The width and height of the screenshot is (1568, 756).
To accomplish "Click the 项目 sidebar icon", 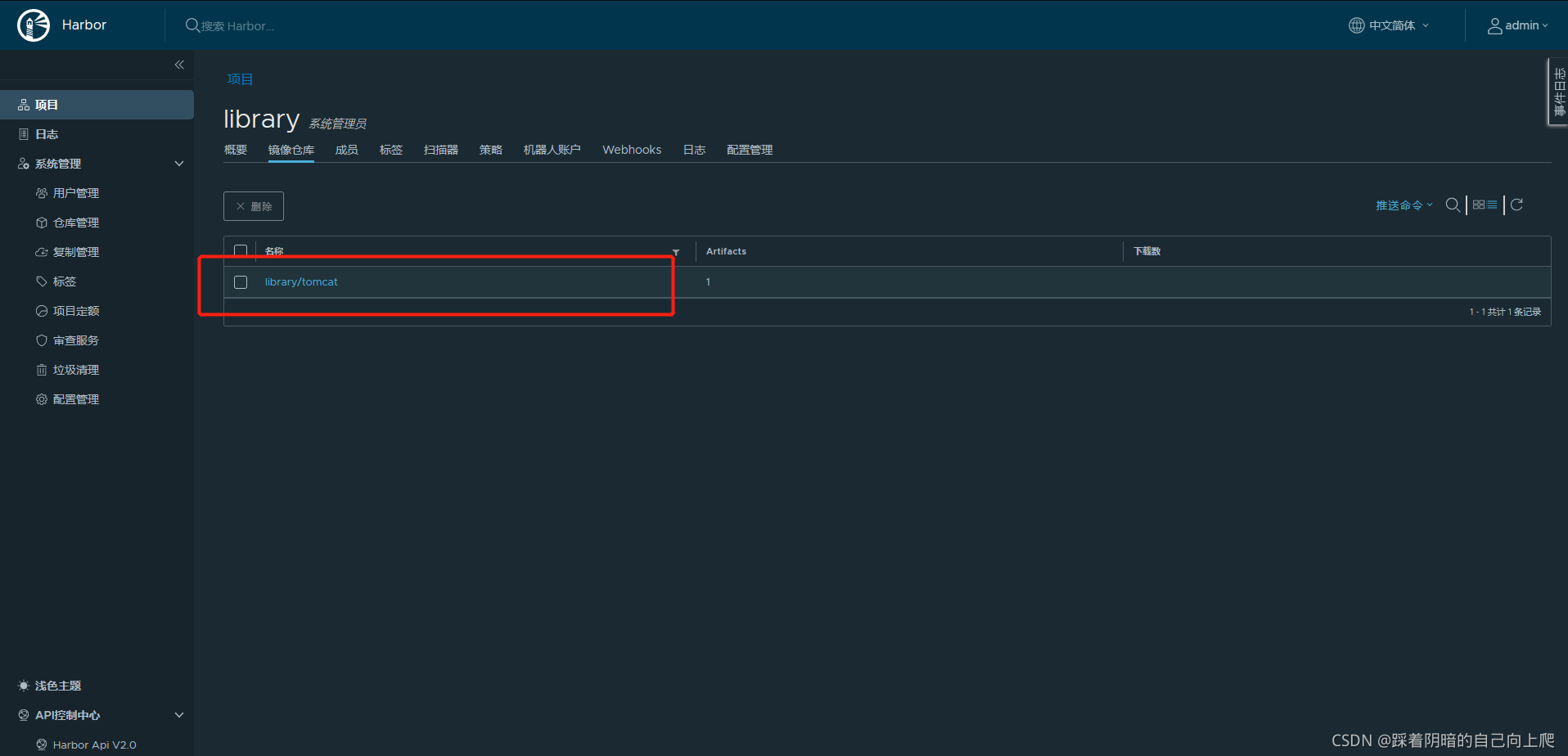I will point(24,105).
